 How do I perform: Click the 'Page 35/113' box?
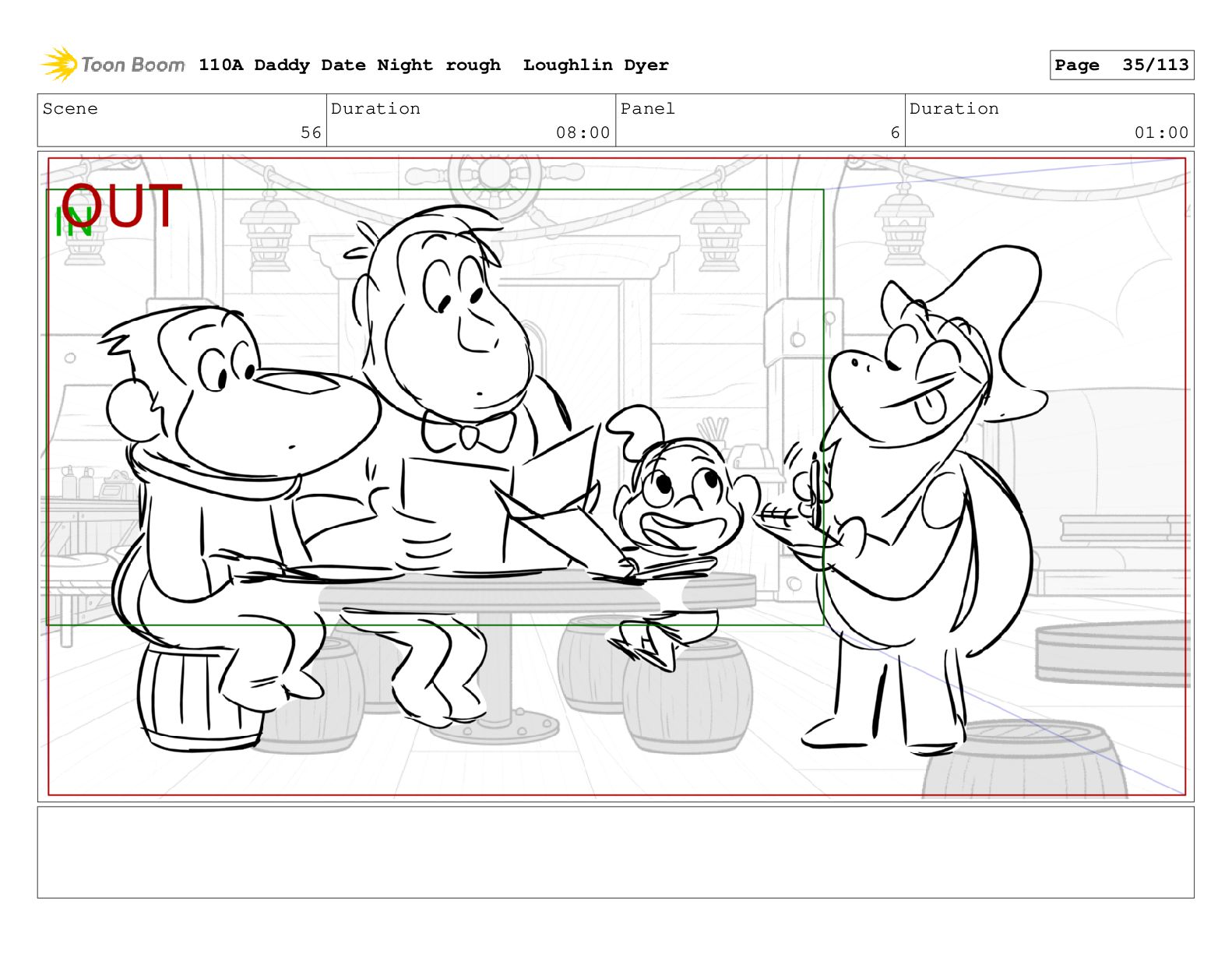point(1121,65)
